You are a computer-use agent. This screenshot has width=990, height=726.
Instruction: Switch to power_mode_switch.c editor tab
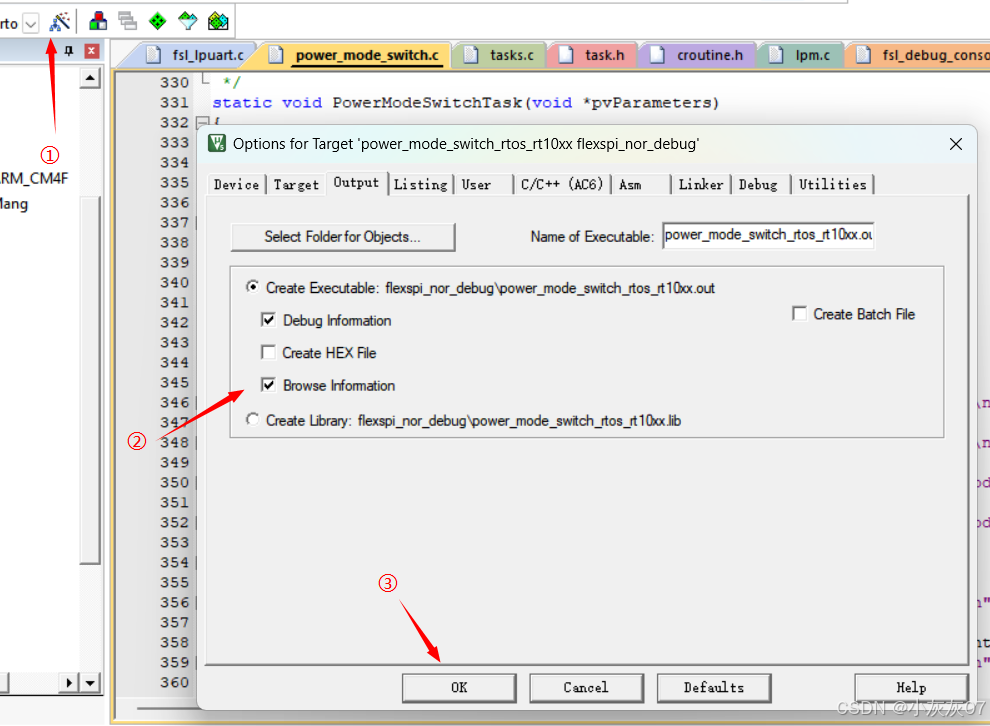click(357, 56)
